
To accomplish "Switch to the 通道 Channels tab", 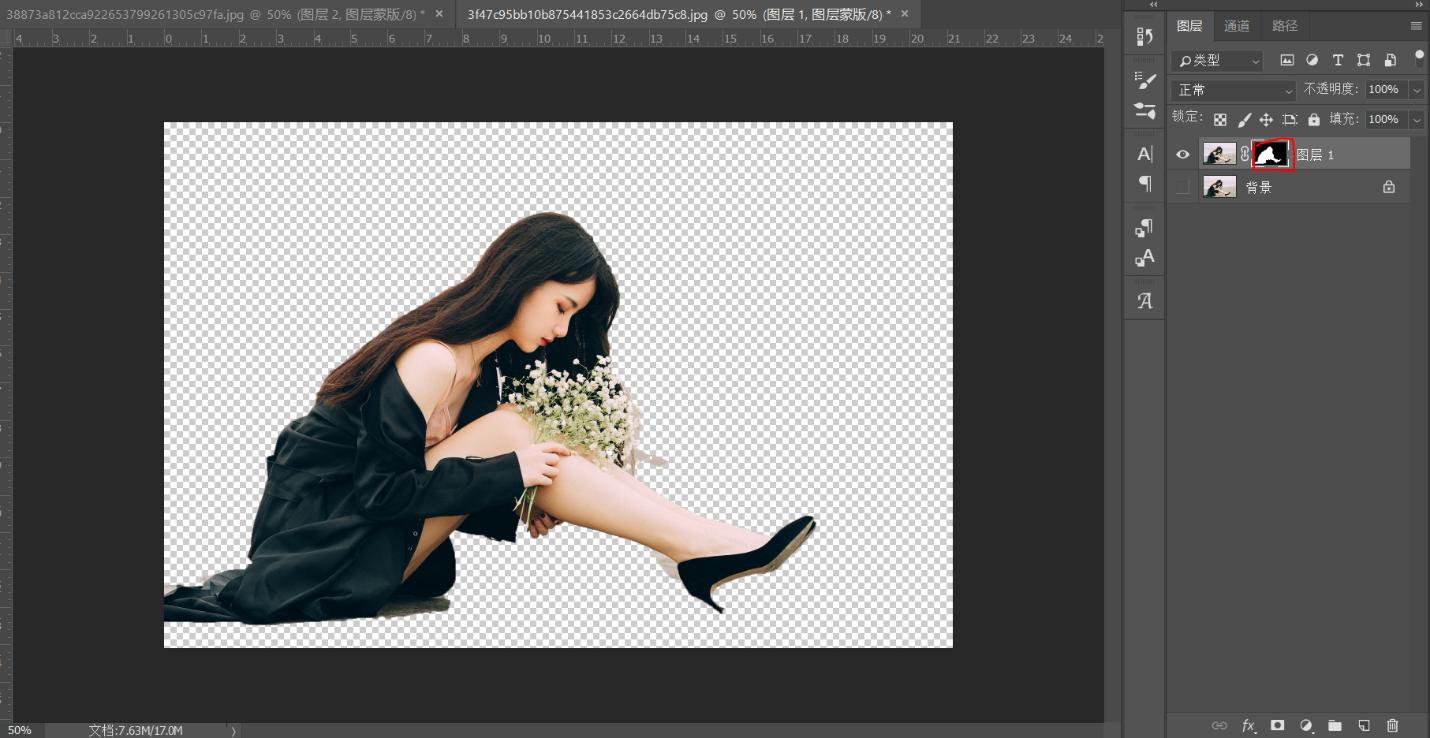I will tap(1237, 26).
